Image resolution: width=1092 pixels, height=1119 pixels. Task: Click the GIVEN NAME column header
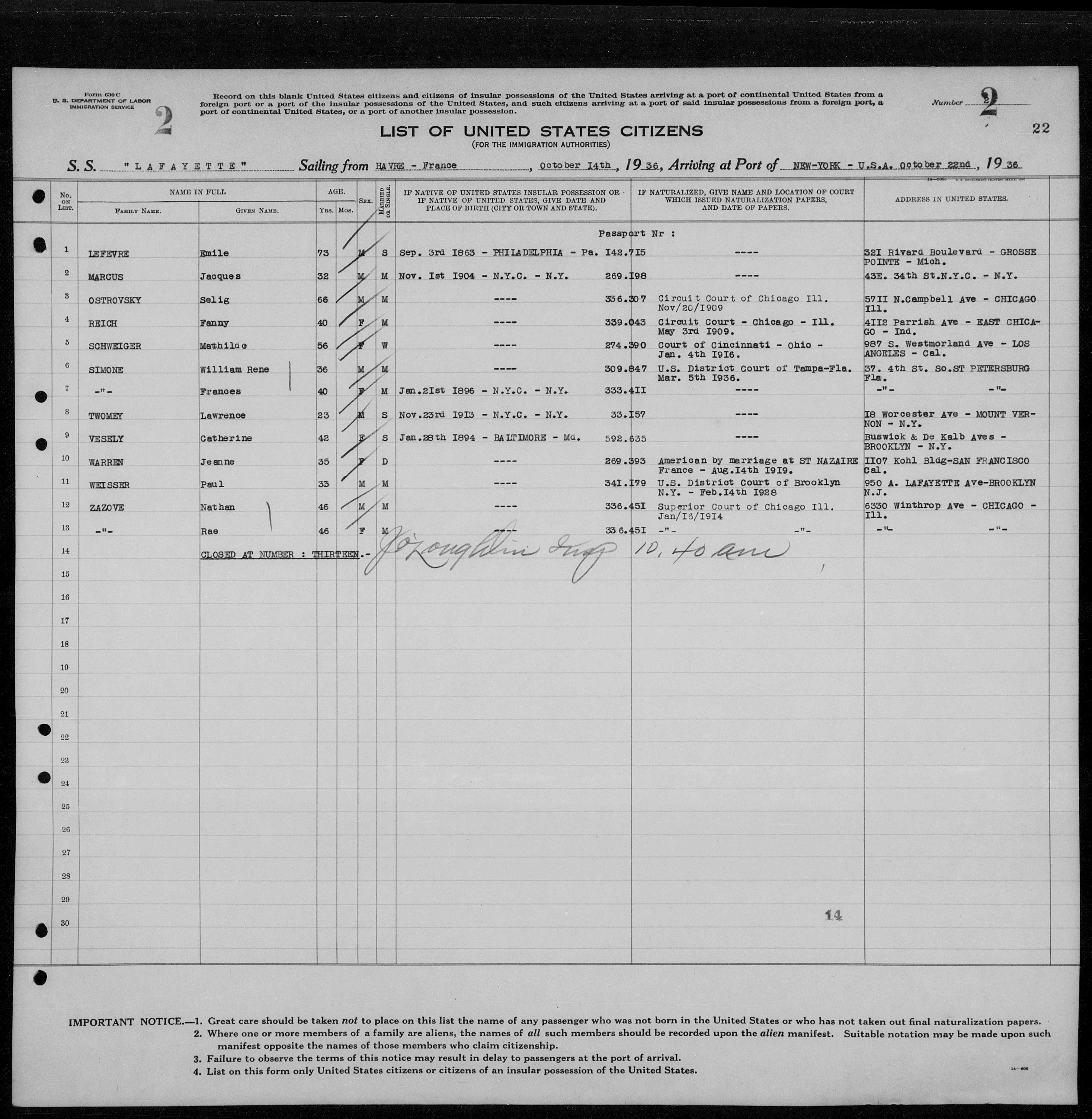[x=257, y=211]
